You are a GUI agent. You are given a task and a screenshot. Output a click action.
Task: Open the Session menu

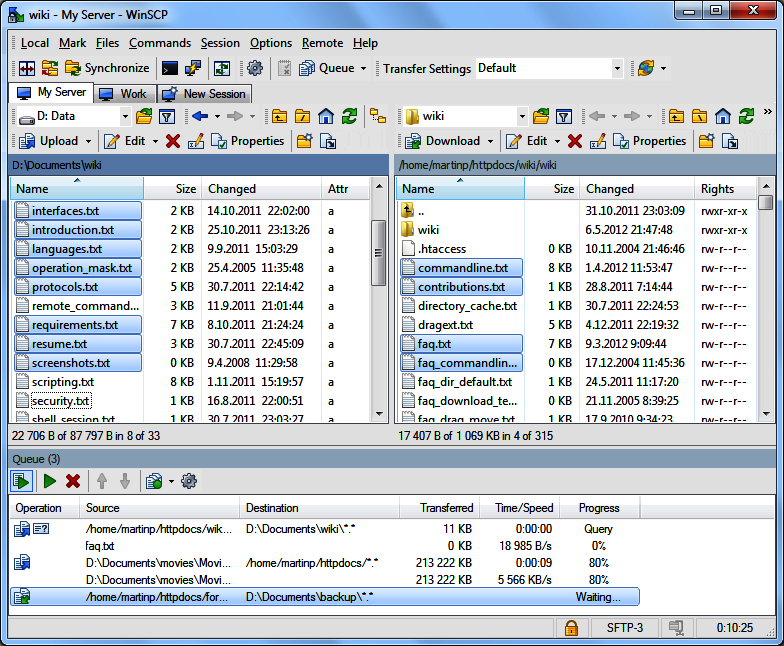[220, 43]
